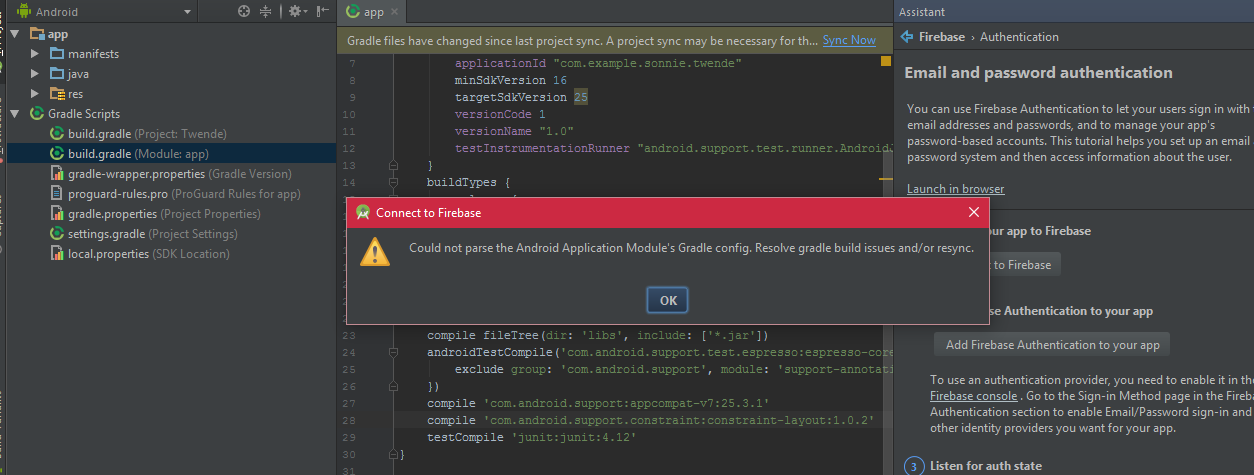Close the app editor tab
Screen dimensions: 1254x475
point(395,12)
